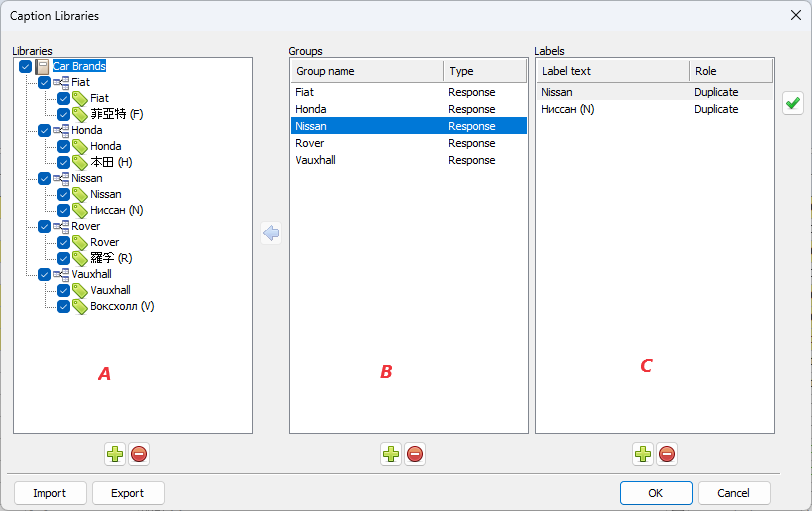This screenshot has width=812, height=511.
Task: Click the Export button
Action: 128,493
